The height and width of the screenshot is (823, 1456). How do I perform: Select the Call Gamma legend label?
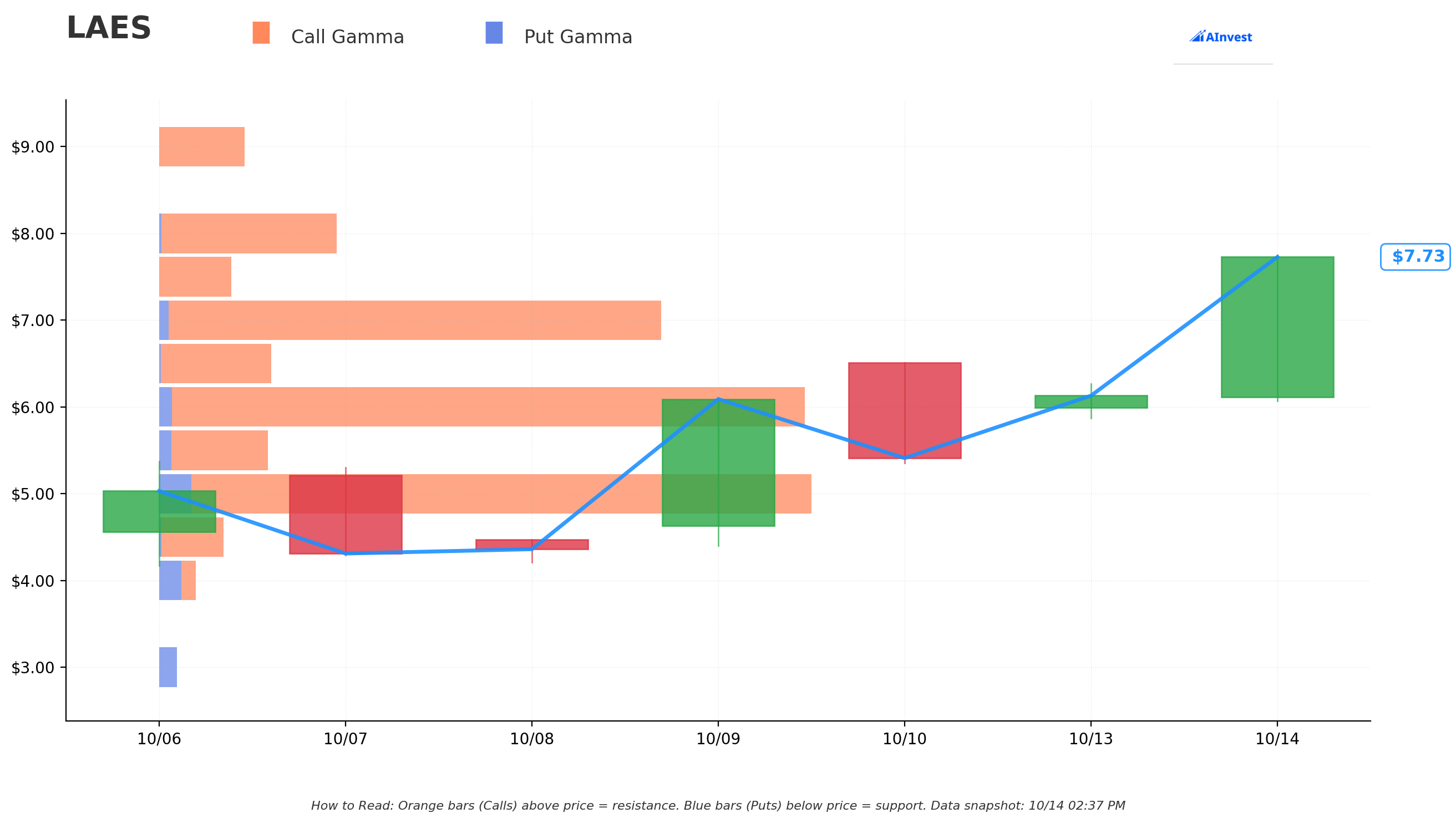point(348,37)
